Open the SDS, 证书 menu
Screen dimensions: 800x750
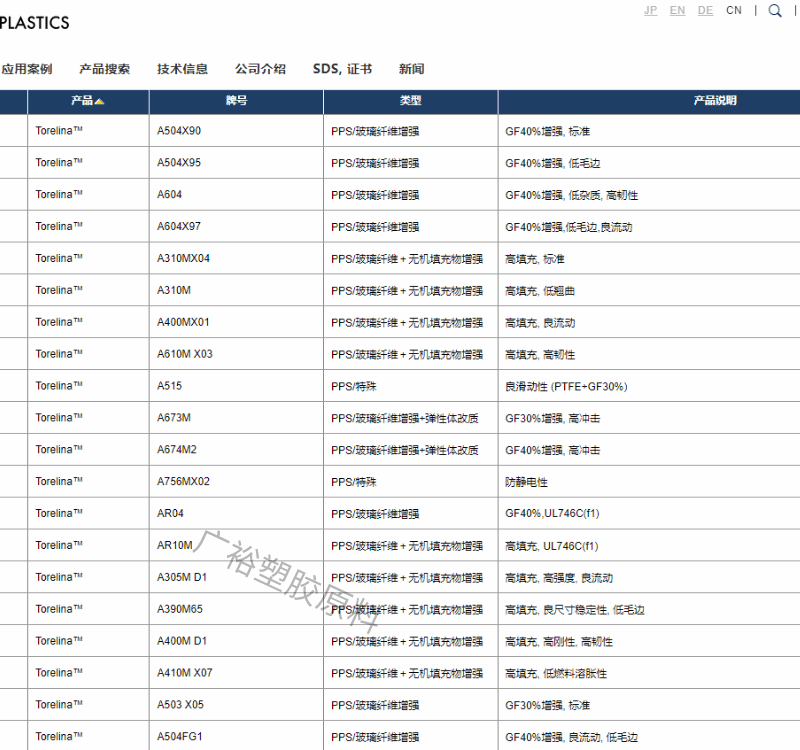[x=342, y=69]
